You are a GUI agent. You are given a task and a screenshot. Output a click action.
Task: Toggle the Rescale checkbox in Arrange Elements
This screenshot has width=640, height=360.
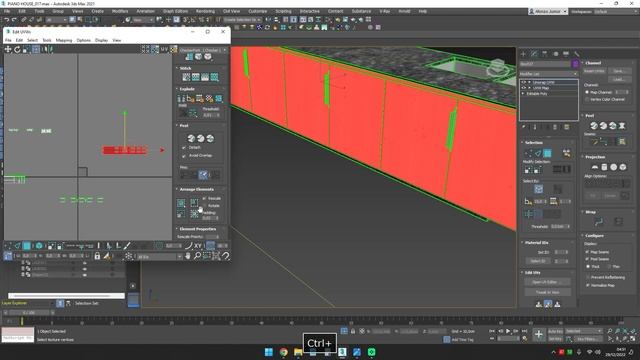point(204,198)
